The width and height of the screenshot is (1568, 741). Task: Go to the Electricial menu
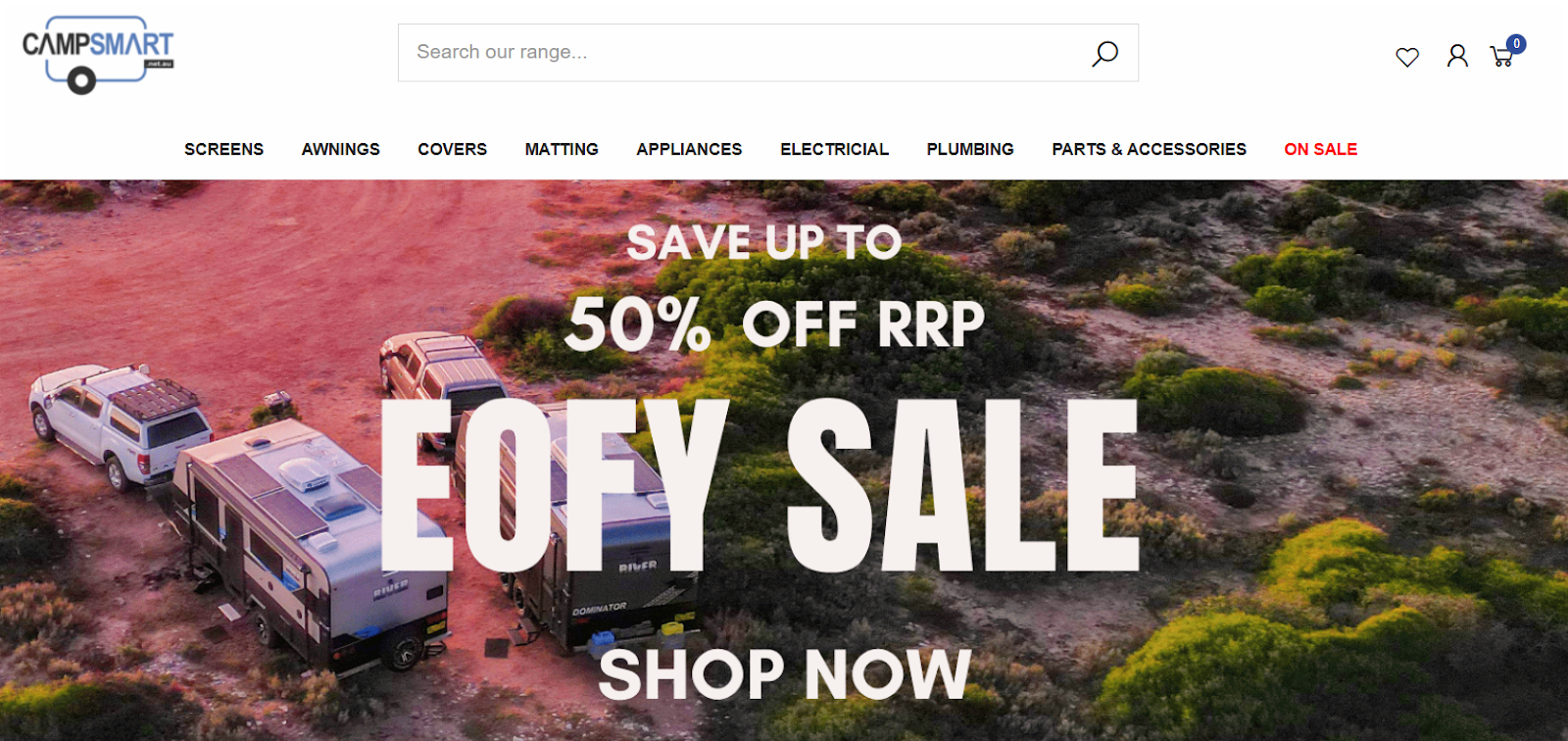tap(834, 149)
